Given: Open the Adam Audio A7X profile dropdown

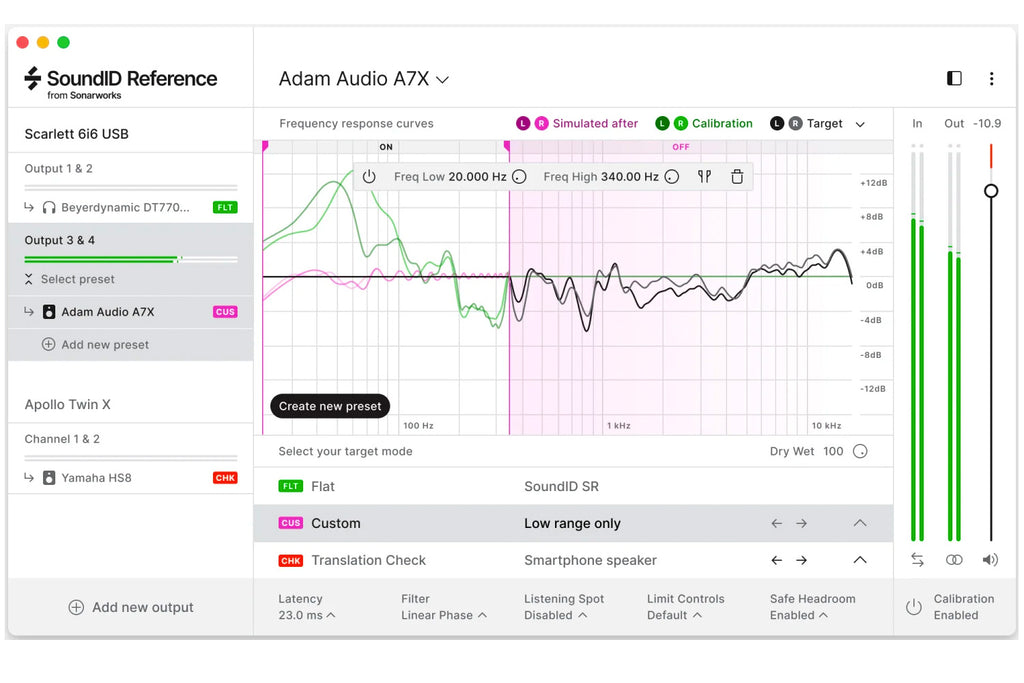Looking at the screenshot, I should pos(364,79).
